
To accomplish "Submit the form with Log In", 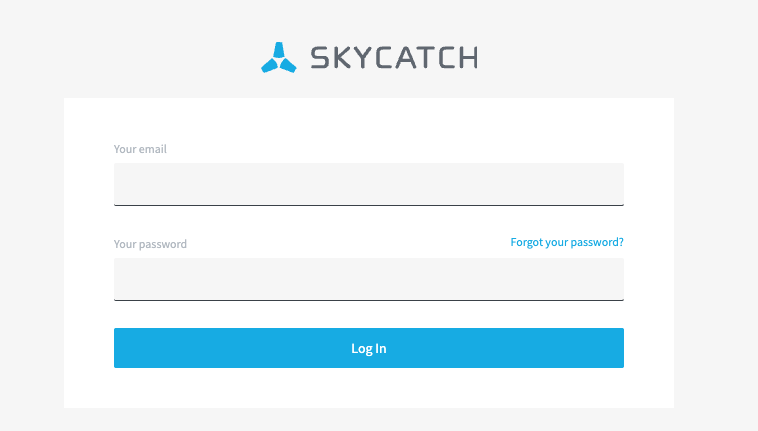I will [x=368, y=348].
